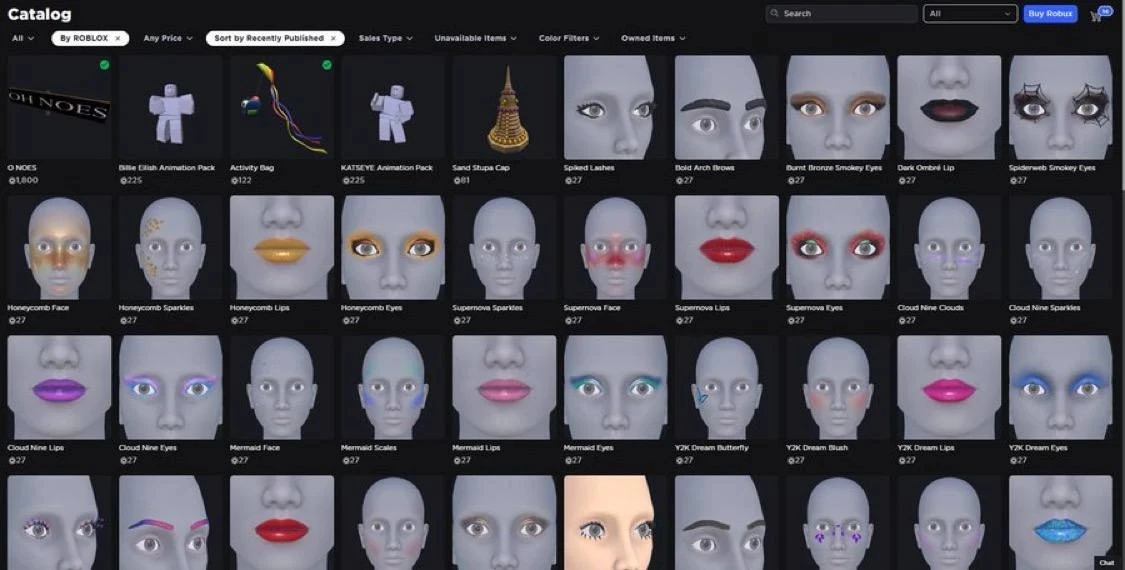Screen dimensions: 1125x570
Task: Open the Sand Stupa Cap thumbnail
Action: click(x=504, y=107)
